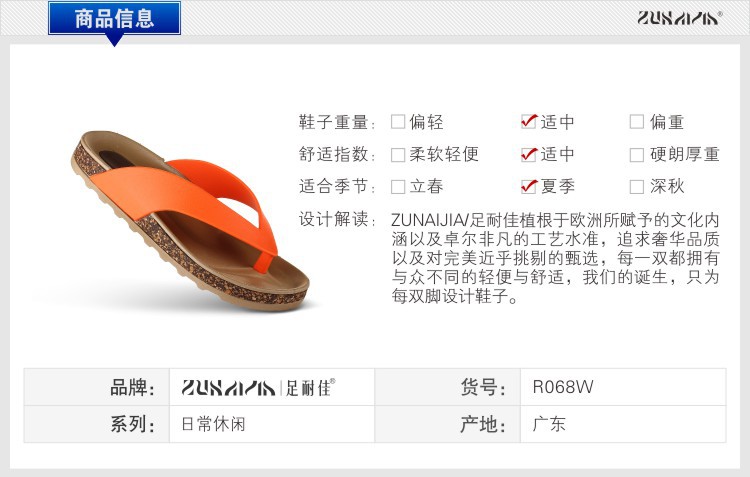Screen dimensions: 750x477
Task: Check the 深秋 season checkbox
Action: tap(637, 187)
